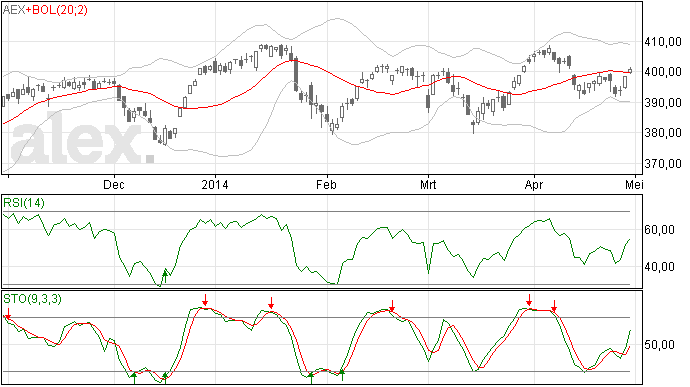Click the 400,00 price axis label
The image size is (690, 387).
663,72
